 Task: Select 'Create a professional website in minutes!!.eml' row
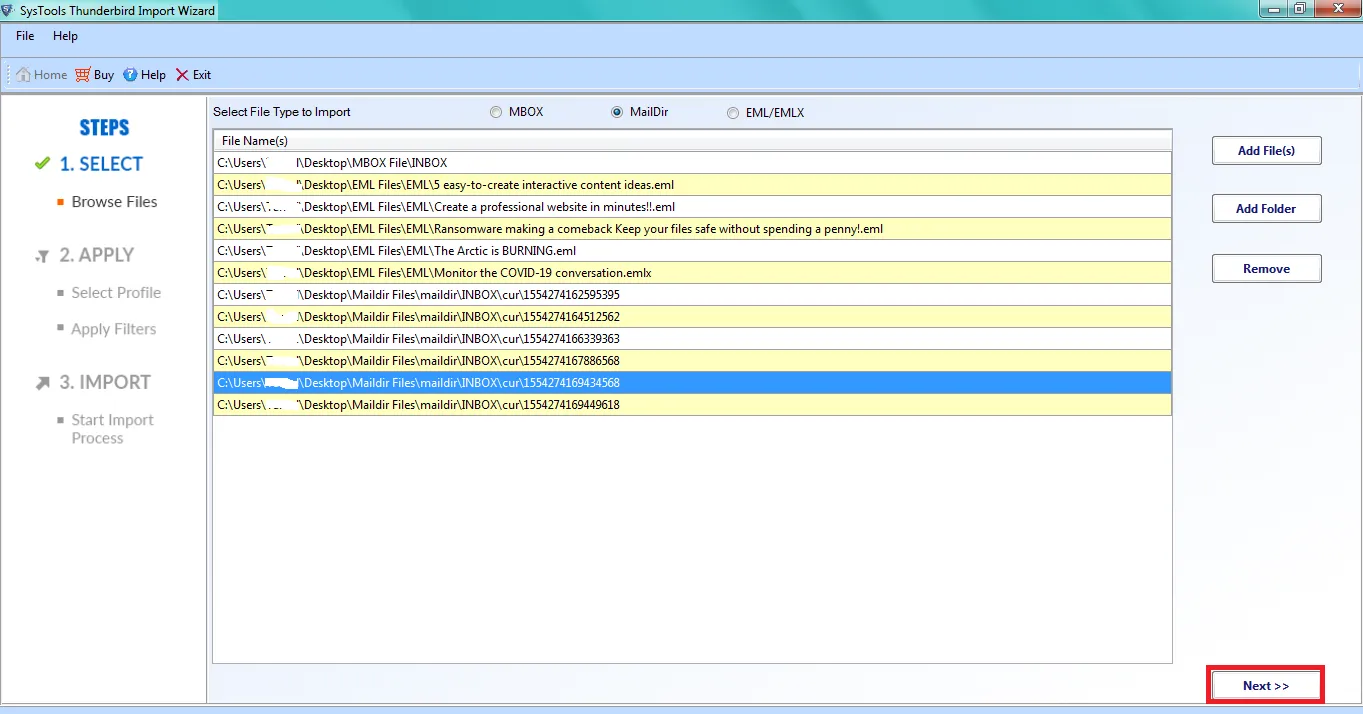[x=692, y=207]
